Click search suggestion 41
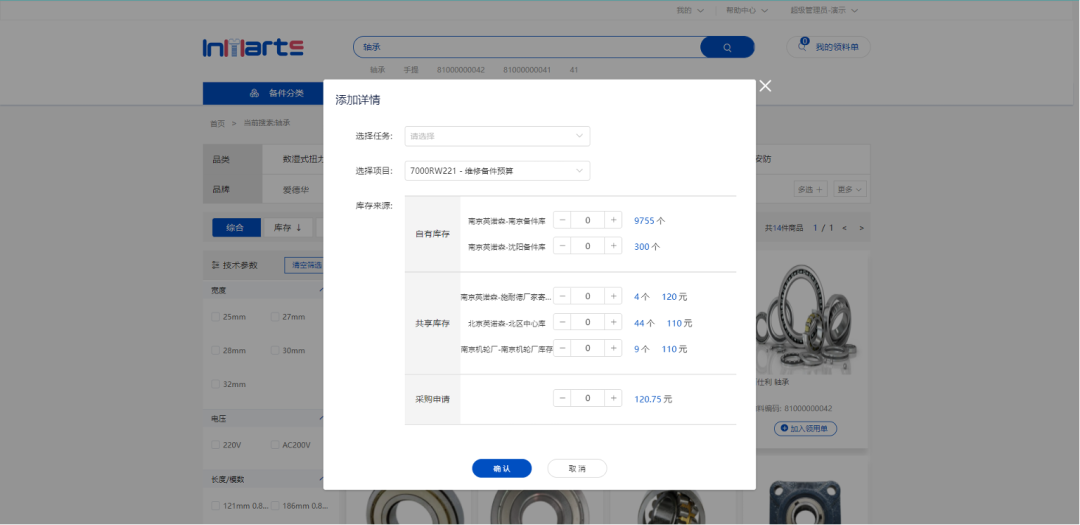 [574, 70]
